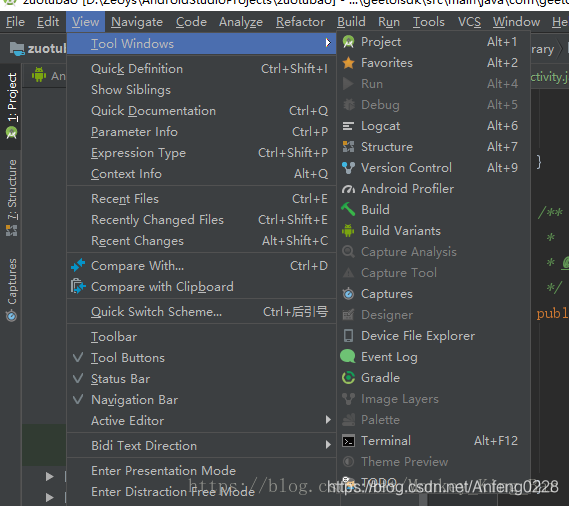
Task: Click the Android icon in project view header
Action: click(39, 75)
